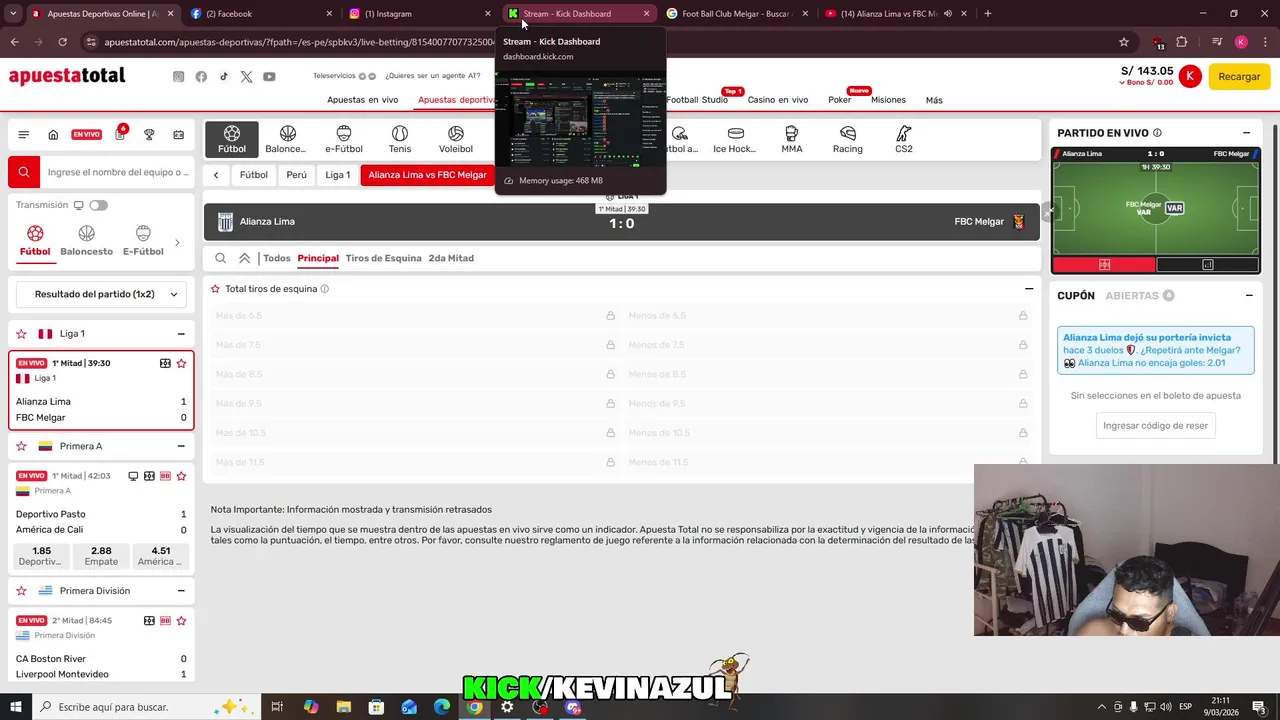Open Apuesta Total's Instagram profile icon

click(x=179, y=77)
